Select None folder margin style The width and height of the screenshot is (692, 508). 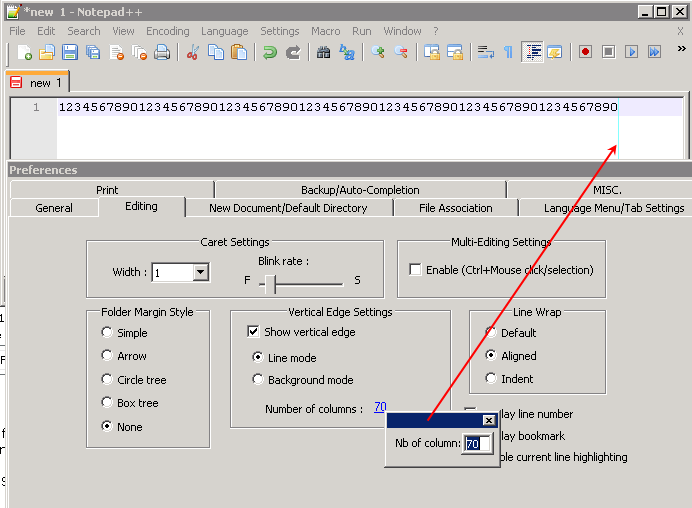coord(107,426)
